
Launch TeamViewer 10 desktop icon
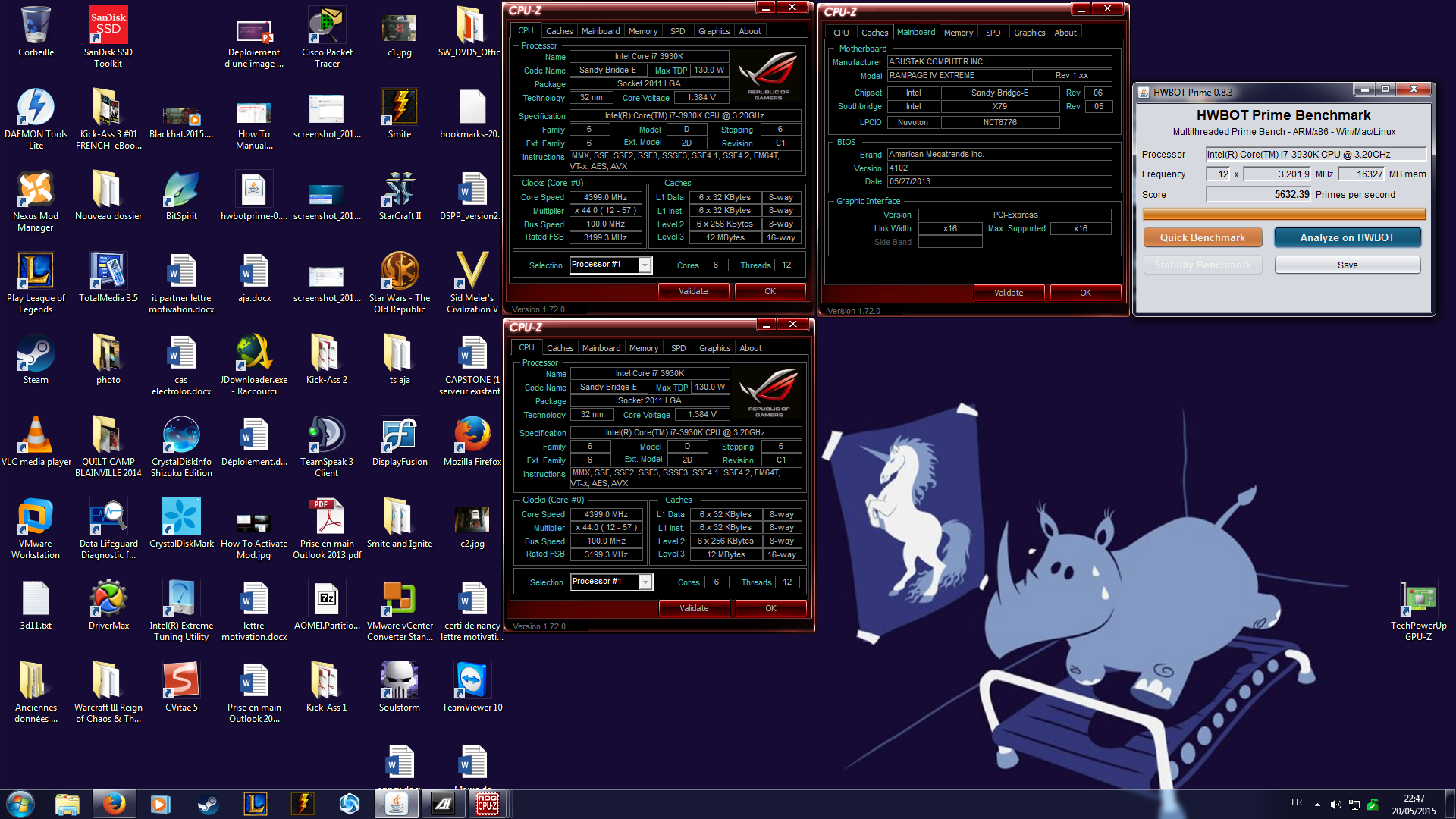[x=472, y=687]
